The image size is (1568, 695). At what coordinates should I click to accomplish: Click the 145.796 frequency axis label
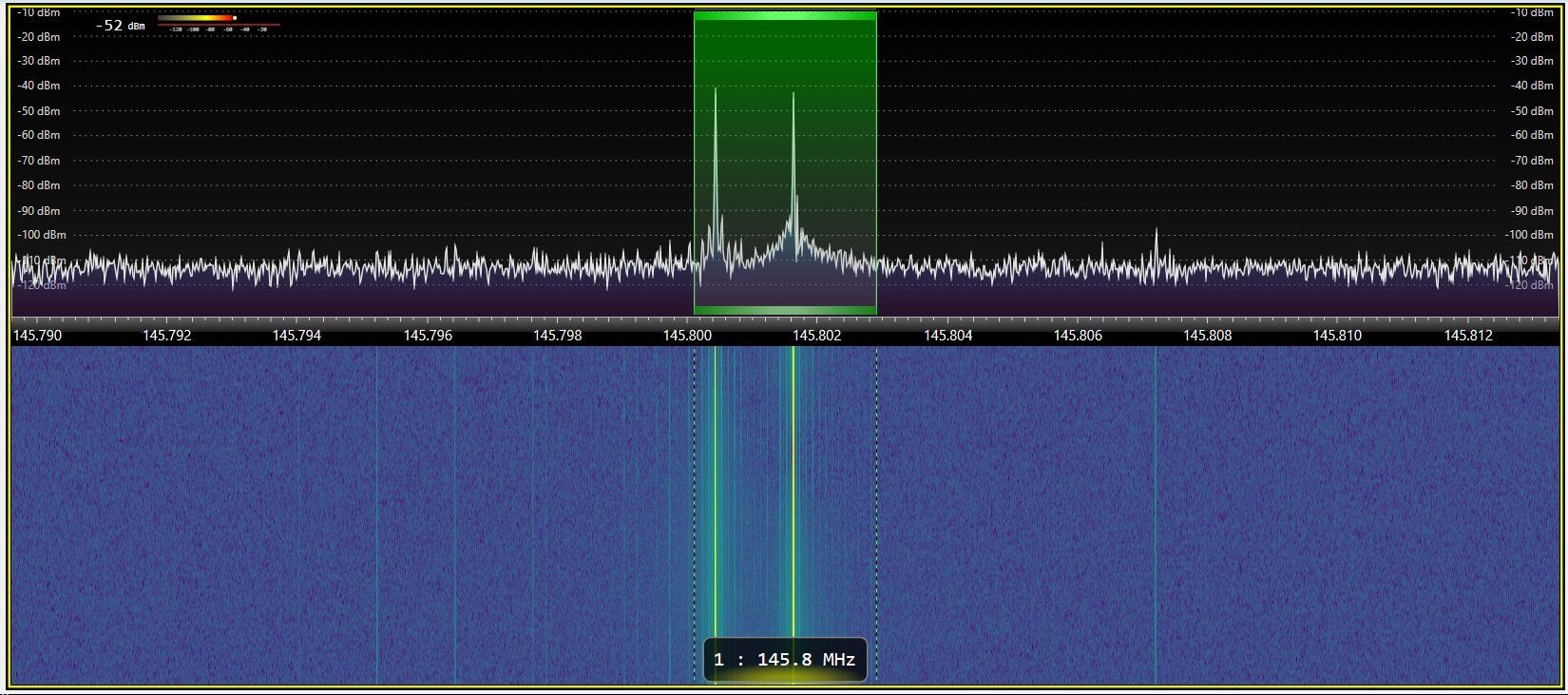click(428, 335)
